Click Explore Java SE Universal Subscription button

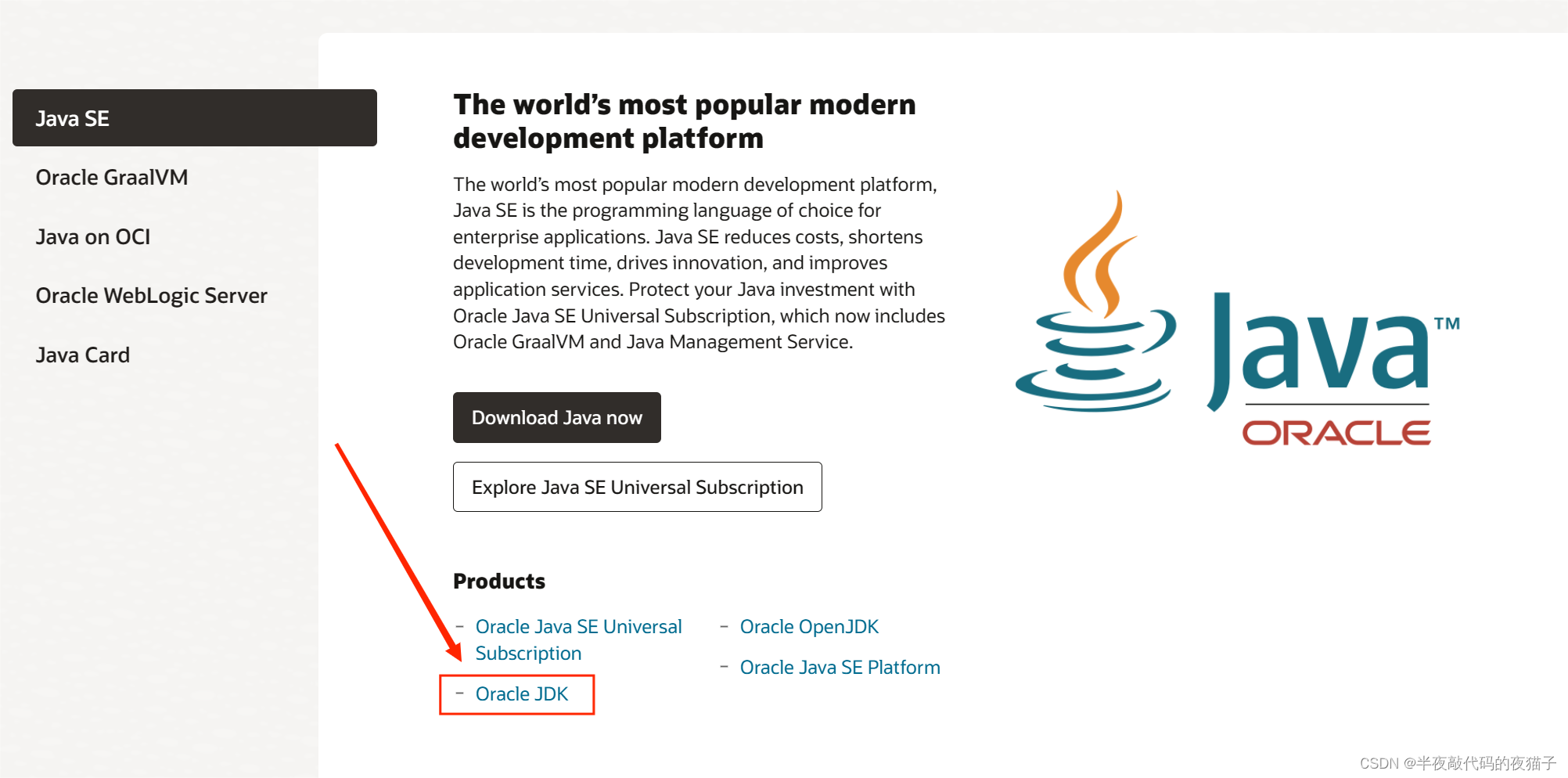click(x=638, y=487)
